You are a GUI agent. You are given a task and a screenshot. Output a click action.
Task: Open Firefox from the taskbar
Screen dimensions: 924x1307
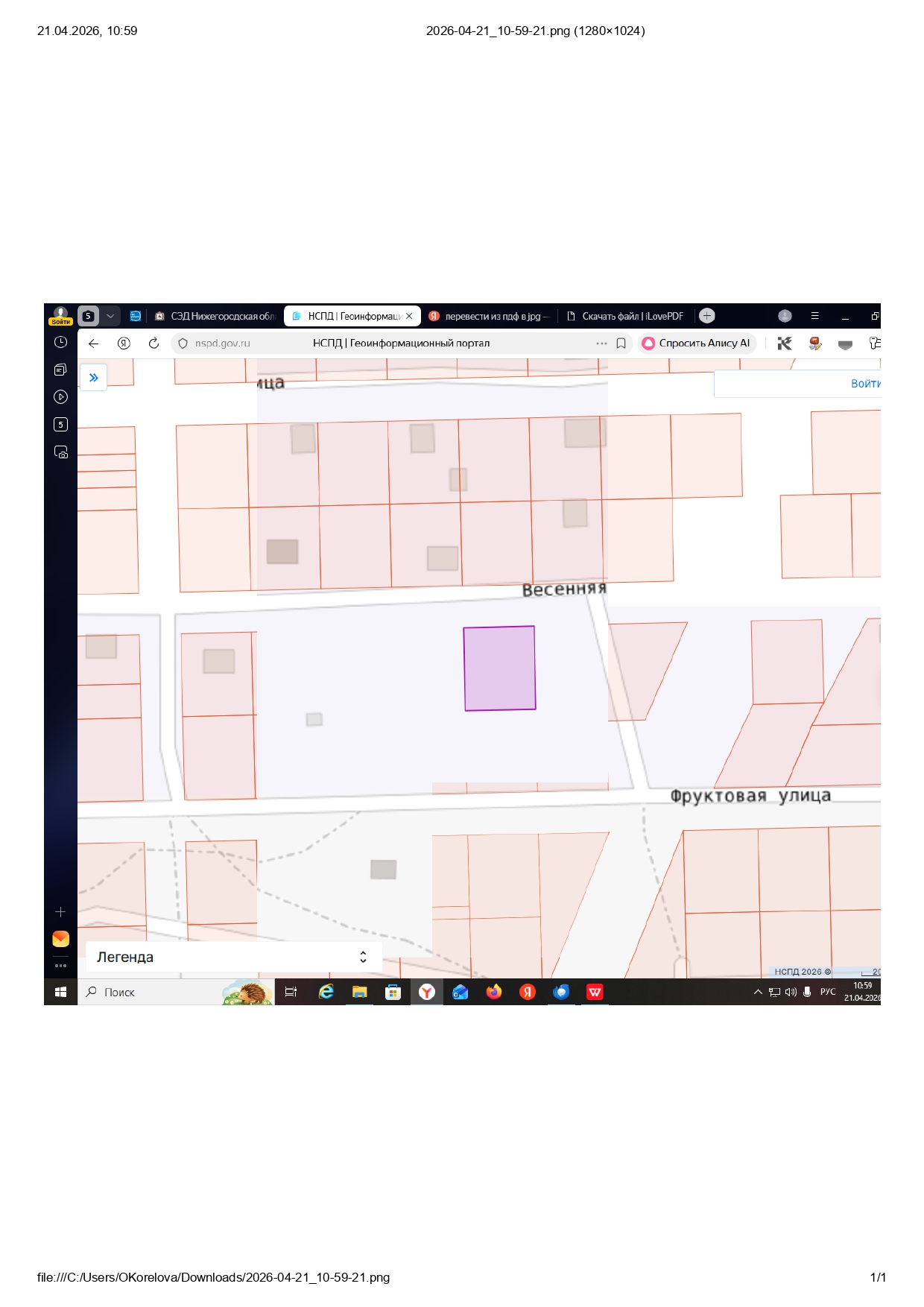pos(493,992)
